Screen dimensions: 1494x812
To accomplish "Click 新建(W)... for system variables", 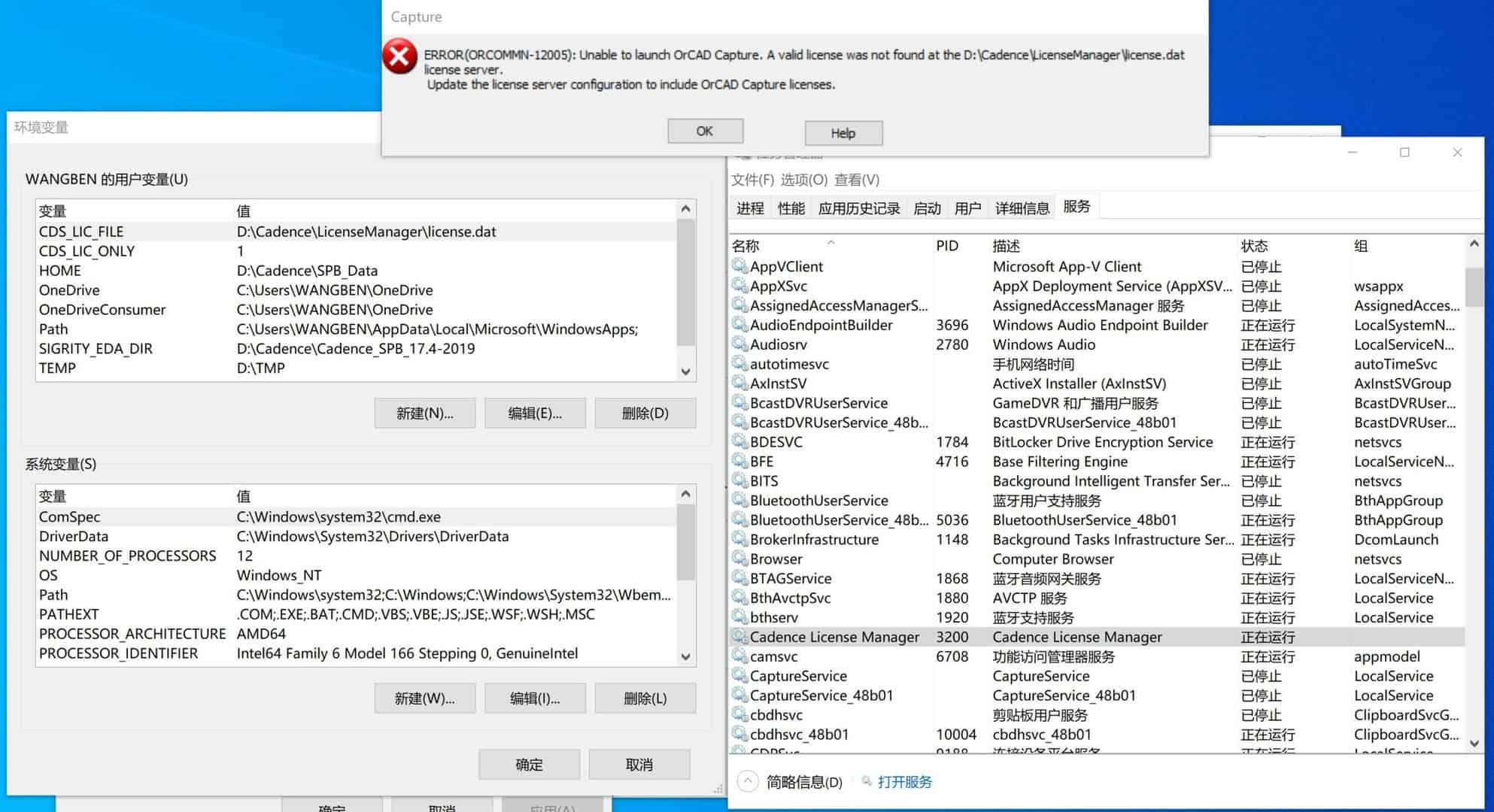I will [x=425, y=698].
